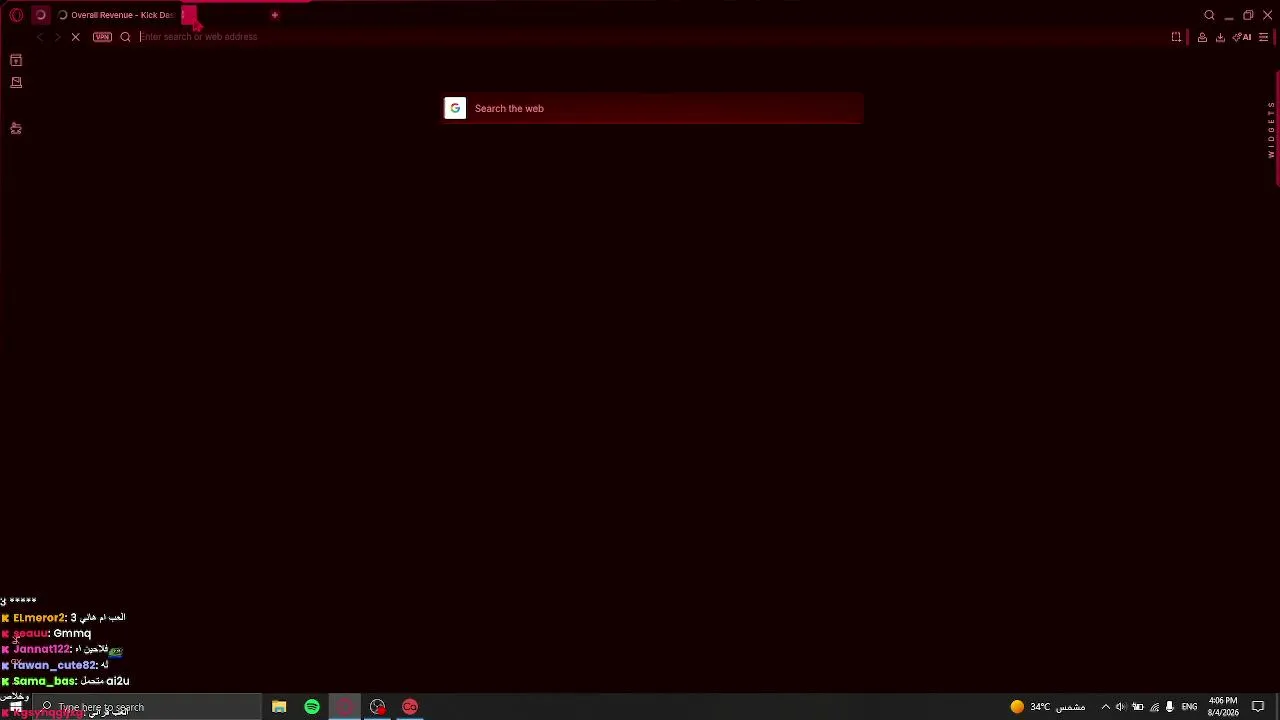
Task: Click chat username rawan_cute82
Action: pos(54,666)
